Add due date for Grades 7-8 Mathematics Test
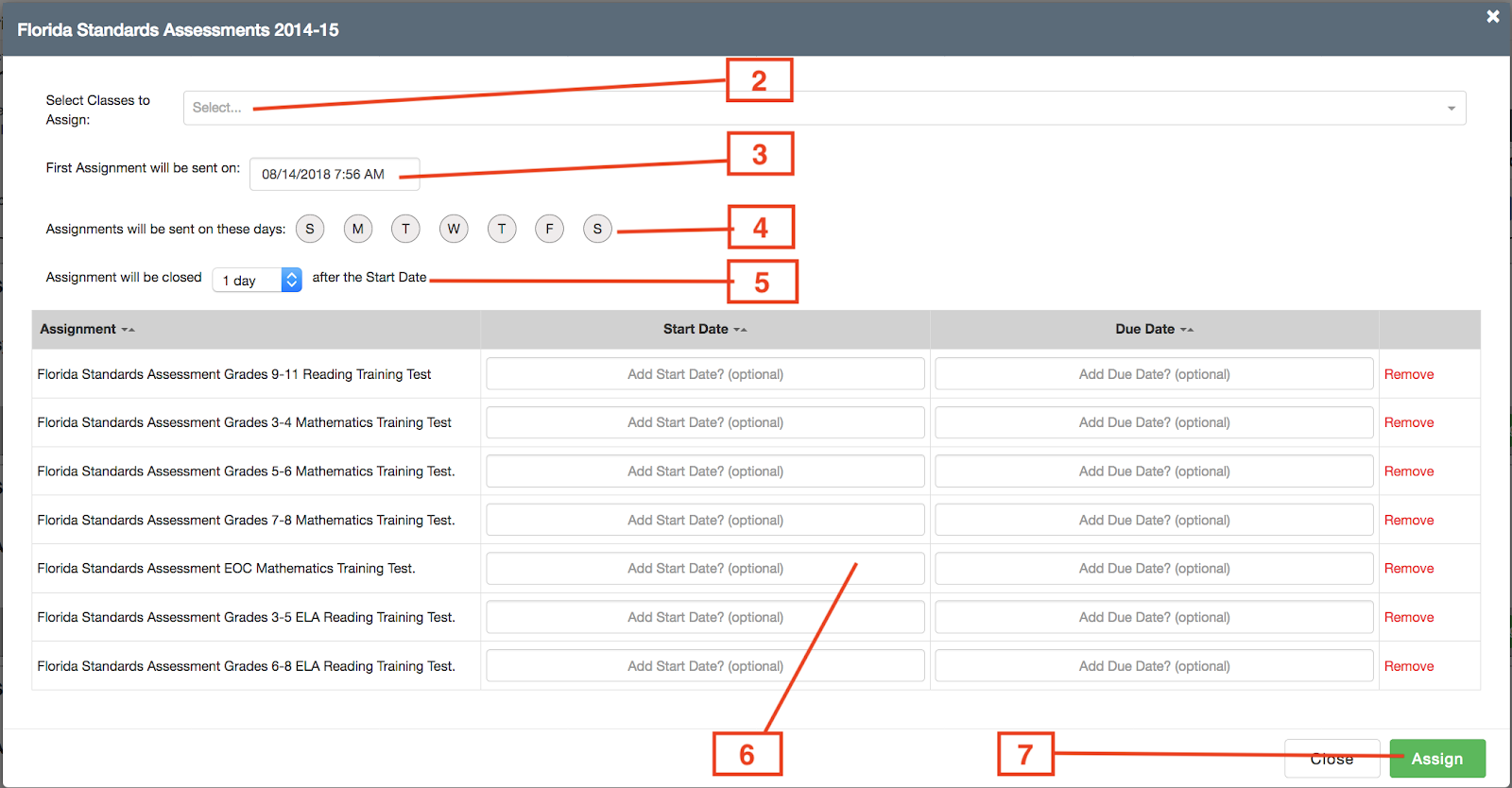This screenshot has width=1512, height=788. click(1154, 520)
